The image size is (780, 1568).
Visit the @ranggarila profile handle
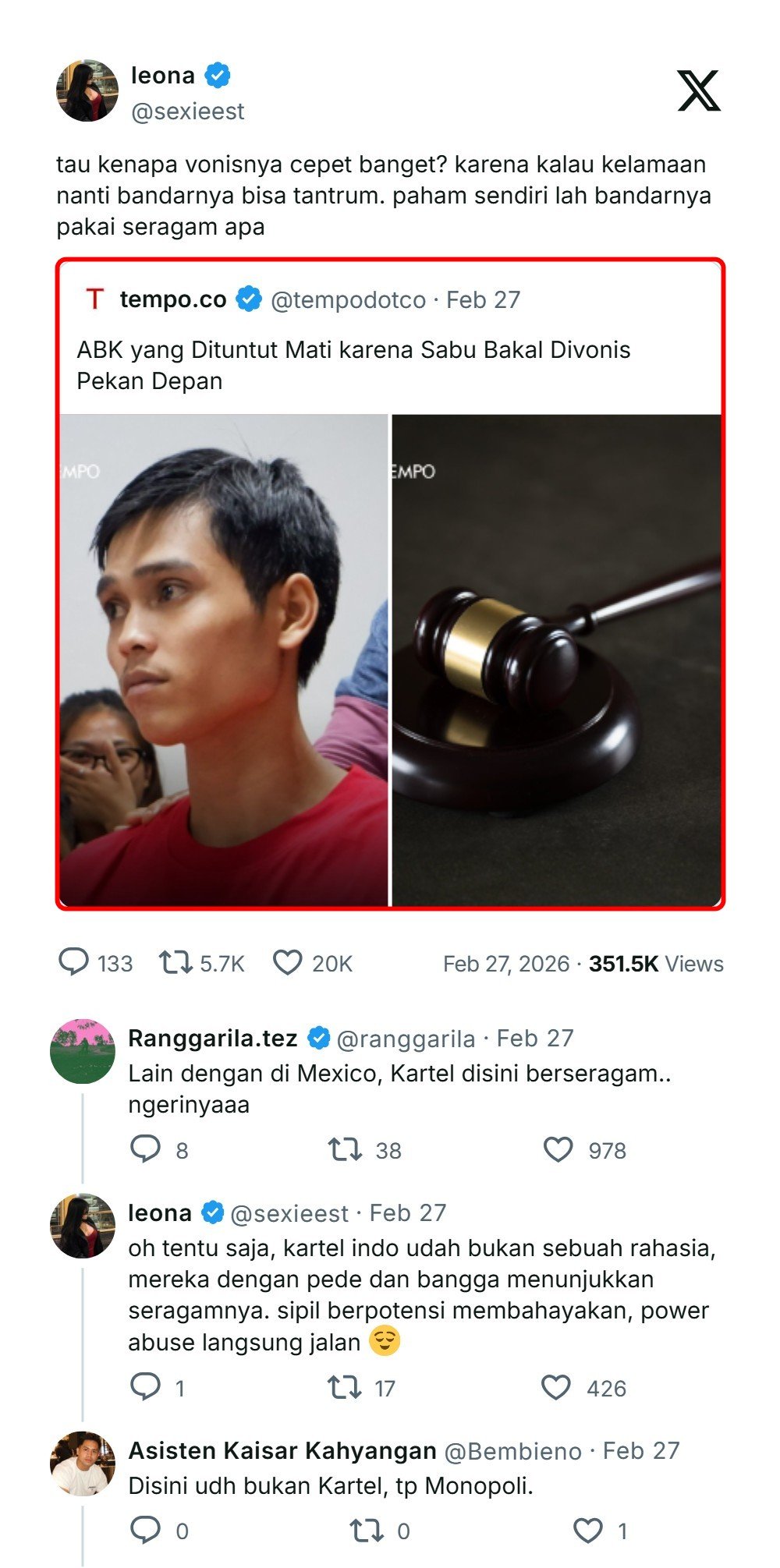[406, 1039]
